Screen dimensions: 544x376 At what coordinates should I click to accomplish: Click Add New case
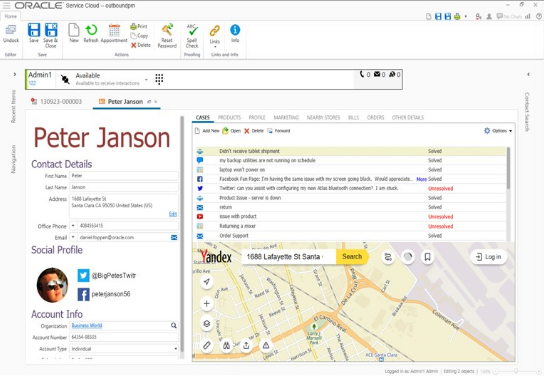point(207,131)
